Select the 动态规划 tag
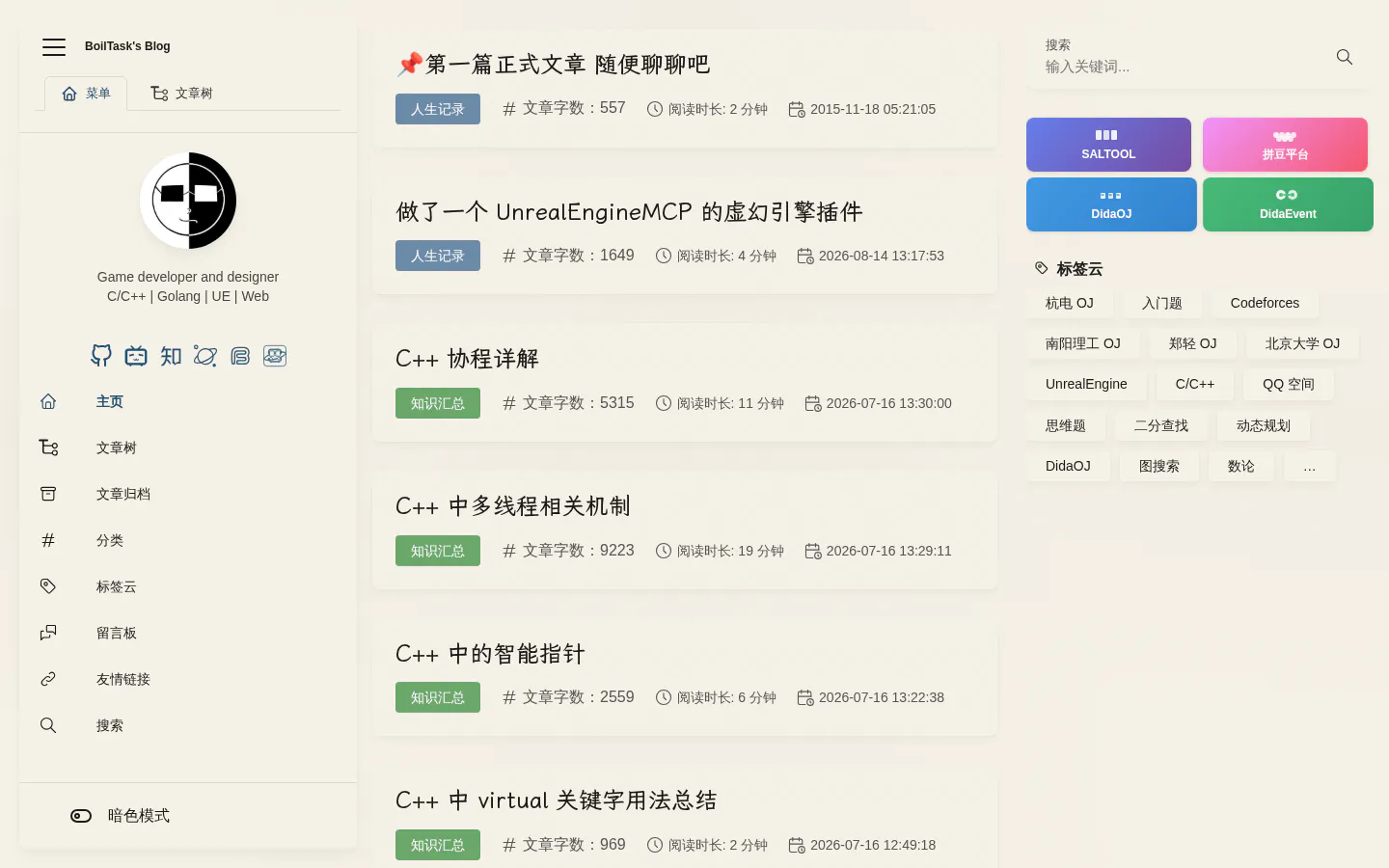The height and width of the screenshot is (868, 1389). 1264,425
